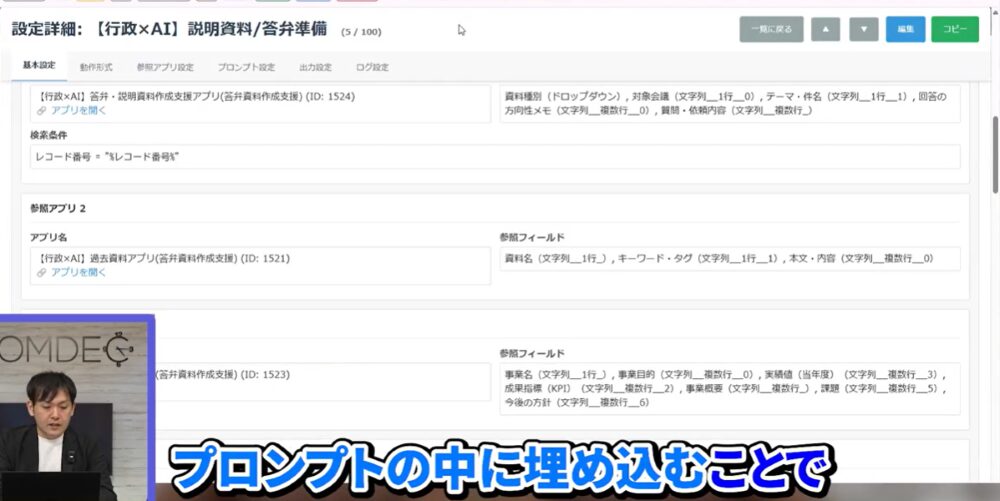Click the 過去資料アプリ app name field

click(260, 258)
